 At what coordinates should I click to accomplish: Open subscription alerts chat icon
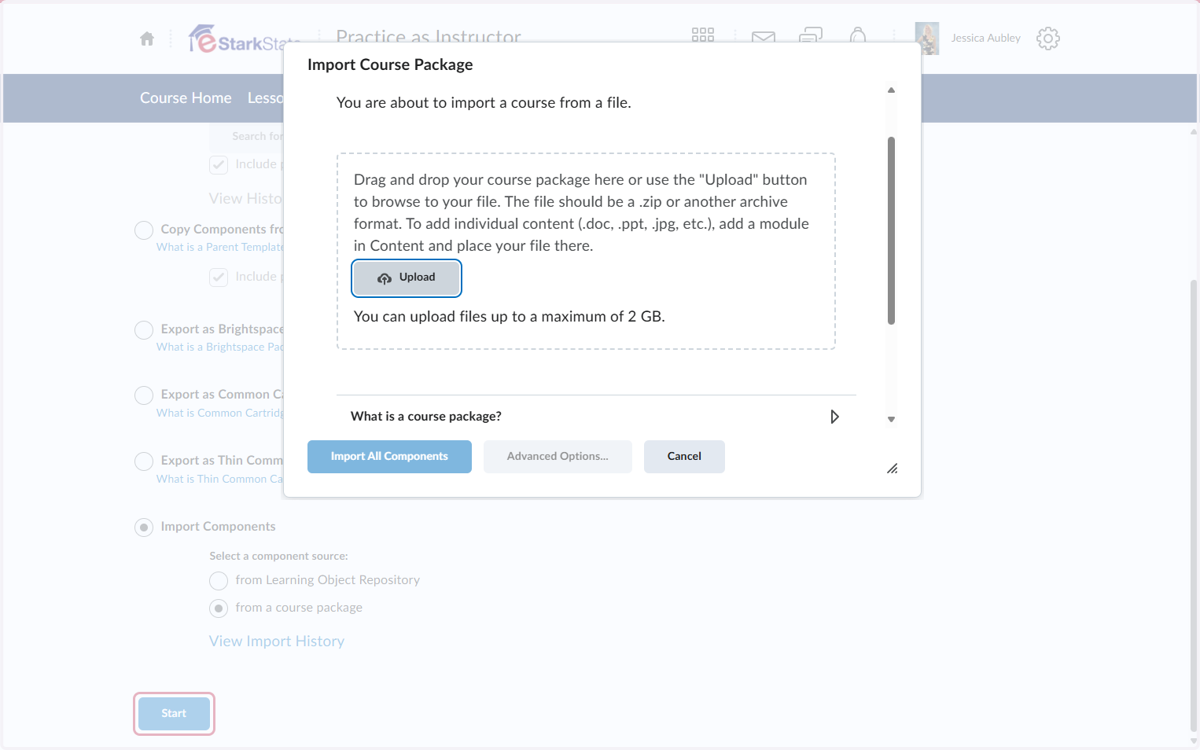[x=811, y=36]
